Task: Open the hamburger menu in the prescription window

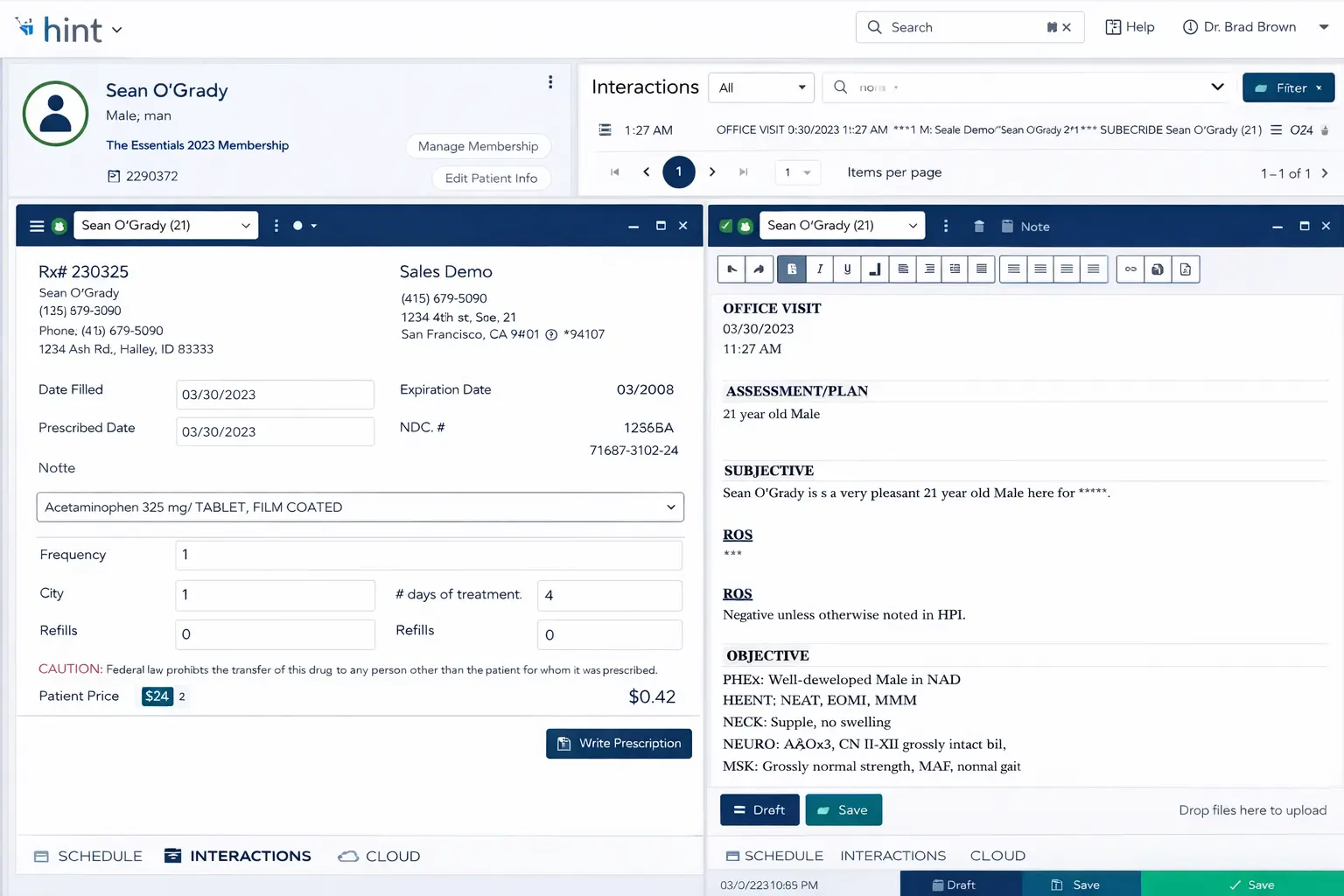Action: (36, 225)
